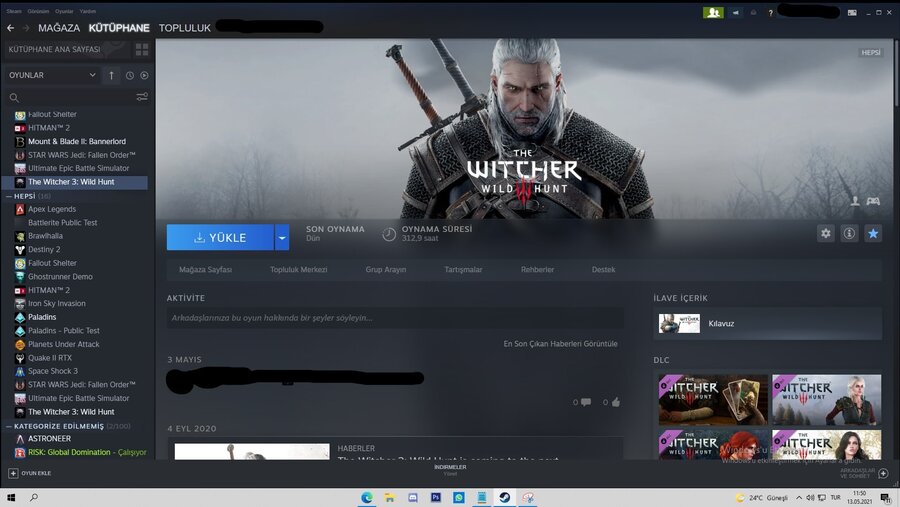Switch to KÜTÜPHANE tab
Image resolution: width=900 pixels, height=507 pixels.
pyautogui.click(x=119, y=28)
